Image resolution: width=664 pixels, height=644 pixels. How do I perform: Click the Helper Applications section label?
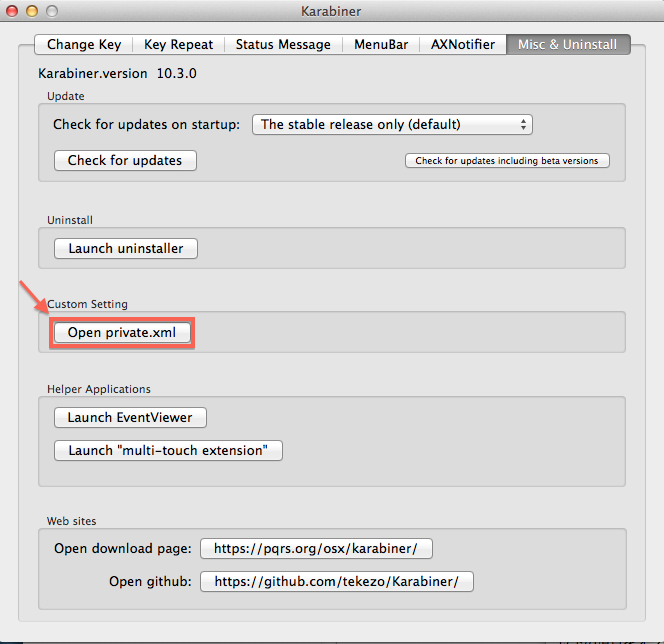[99, 389]
